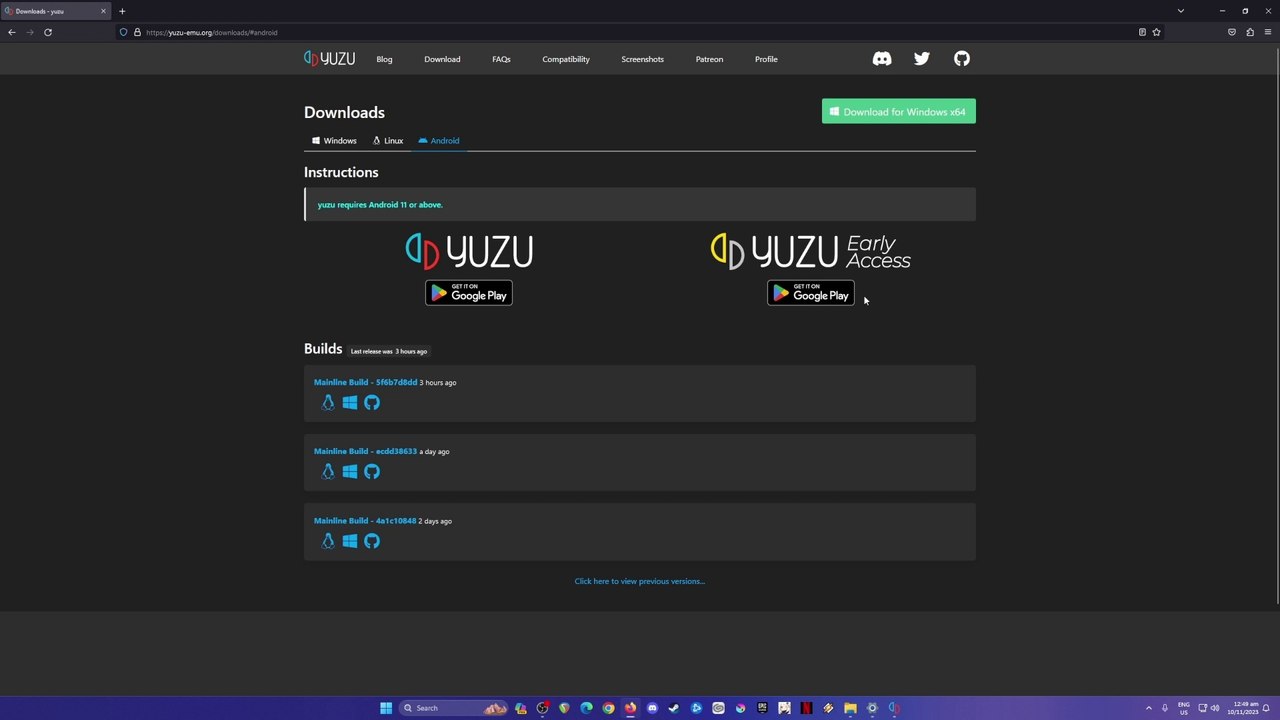Visit yuzu's Twitter page icon
The width and height of the screenshot is (1280, 720).
point(922,59)
